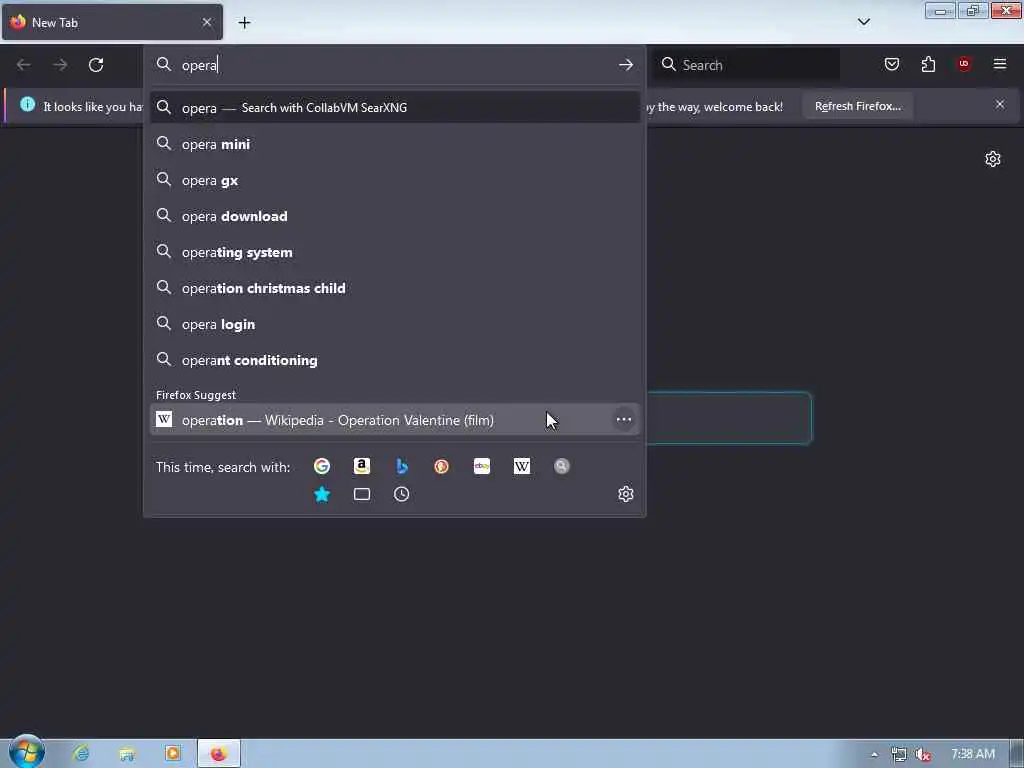Screen dimensions: 1024x768
Task: Search bookmarks via star icon
Action: point(321,494)
